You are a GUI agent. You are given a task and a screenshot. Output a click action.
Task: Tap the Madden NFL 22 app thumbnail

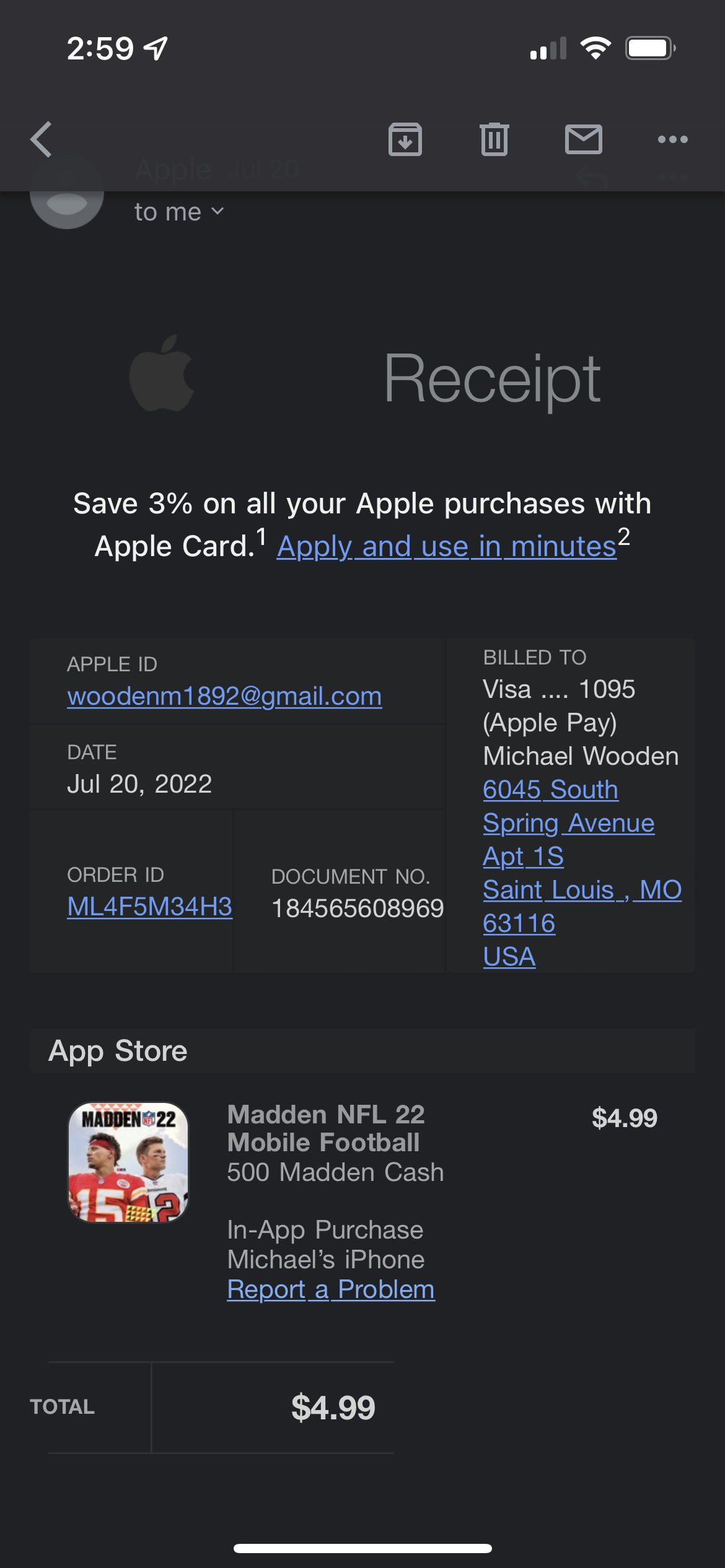coord(128,1162)
